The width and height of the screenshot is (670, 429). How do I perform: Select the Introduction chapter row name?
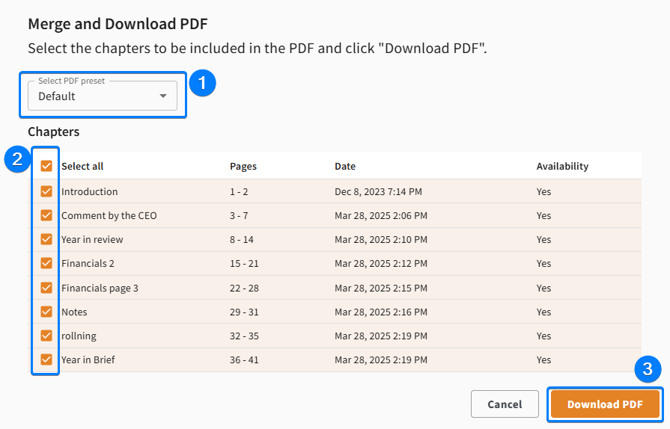(x=89, y=191)
